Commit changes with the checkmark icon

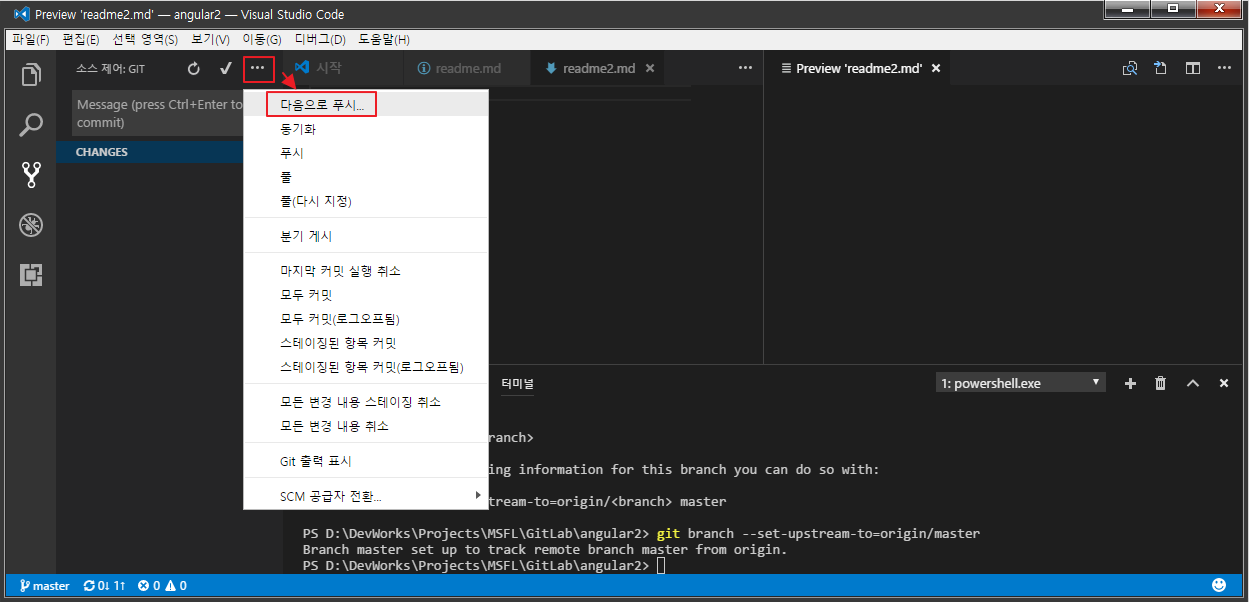(x=226, y=68)
